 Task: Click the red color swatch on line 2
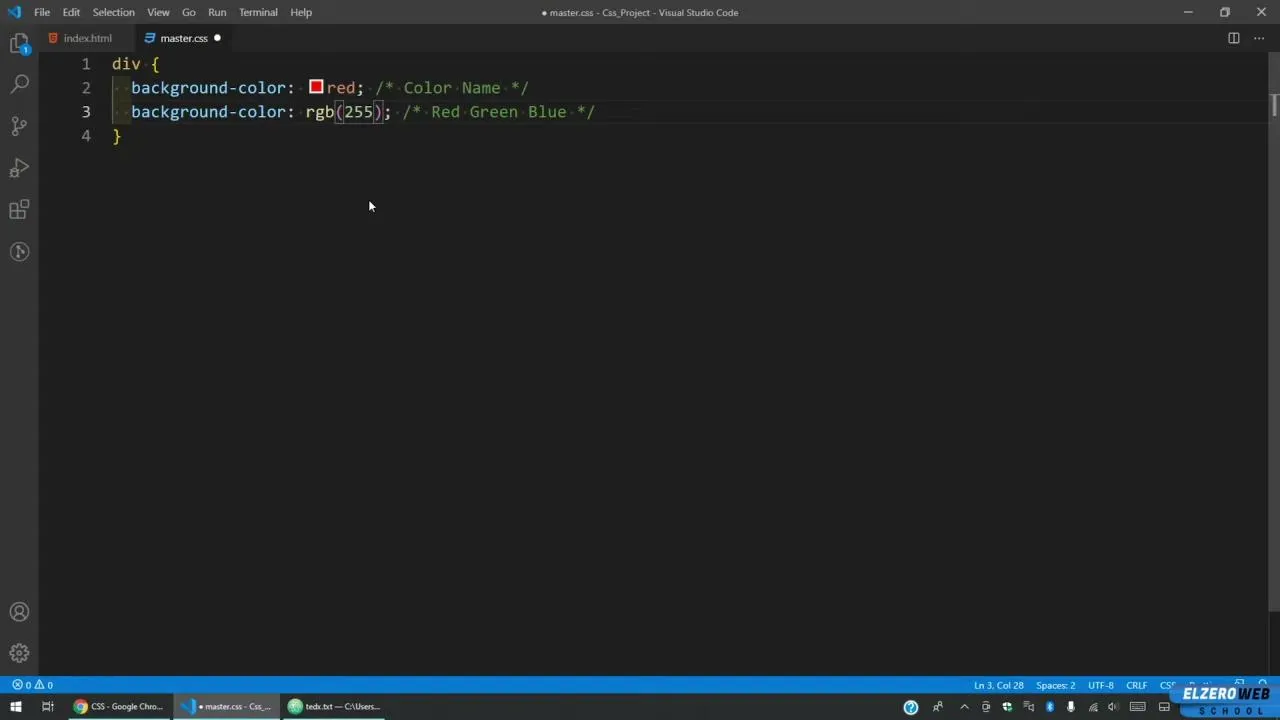click(316, 87)
